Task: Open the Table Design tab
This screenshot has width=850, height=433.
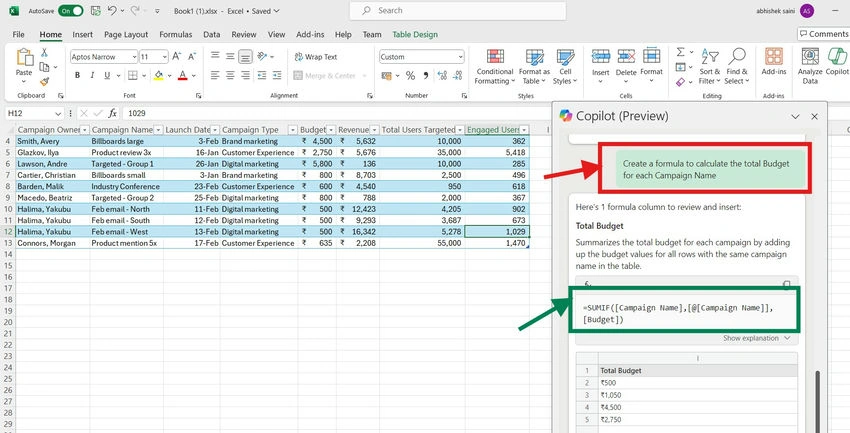Action: click(x=415, y=34)
